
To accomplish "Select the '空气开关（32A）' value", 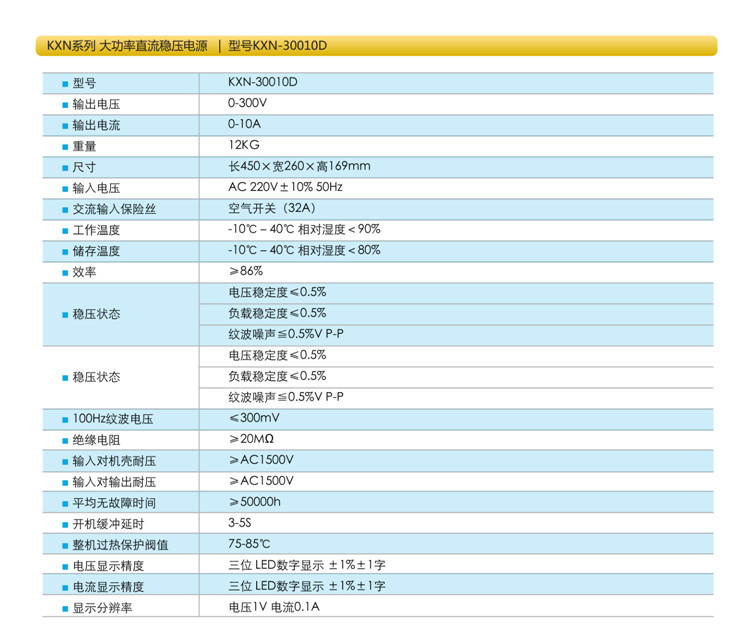I will pyautogui.click(x=274, y=208).
